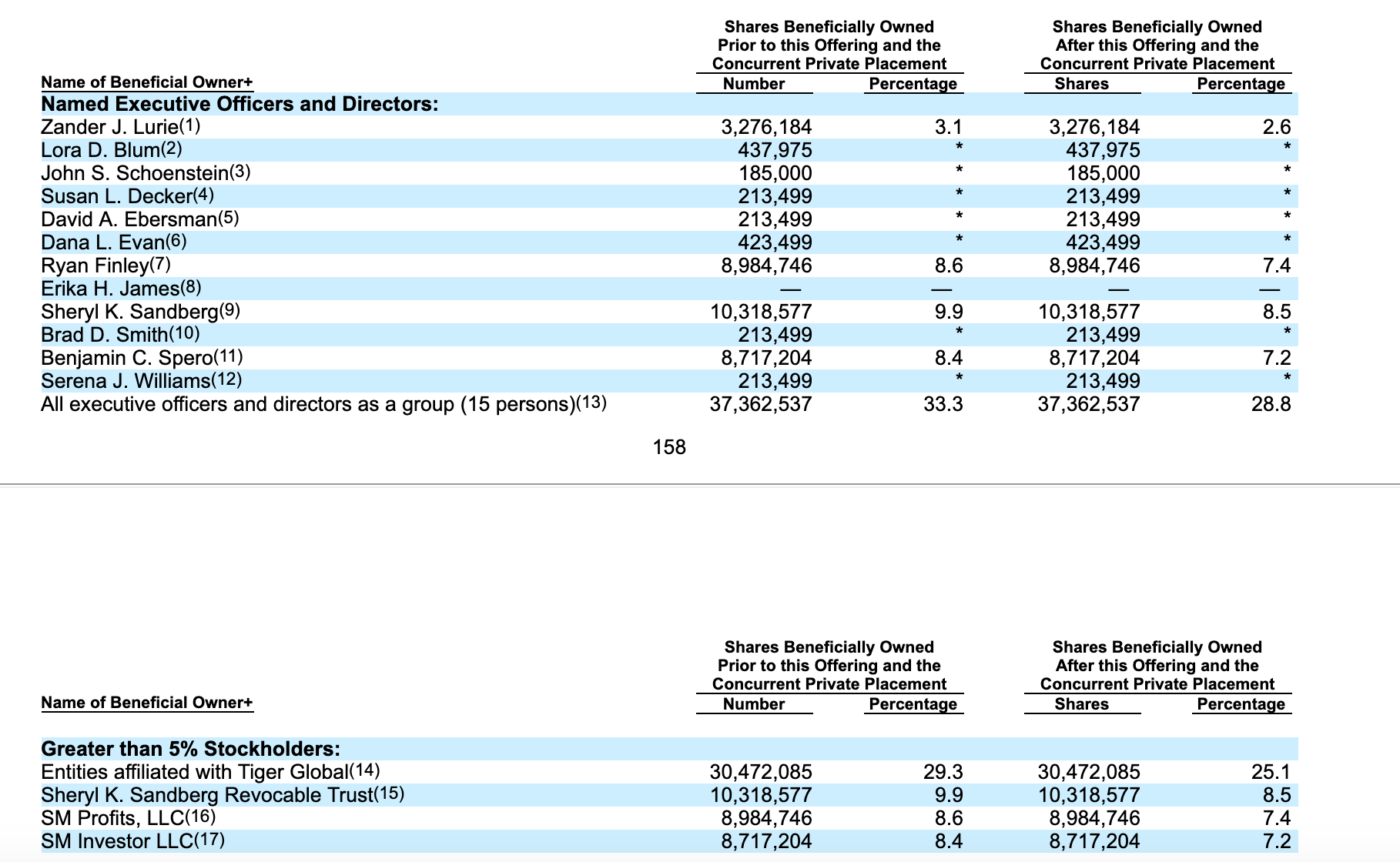The image size is (1400, 862).
Task: Select John S. Schoenstein(3) name
Action: tap(146, 172)
